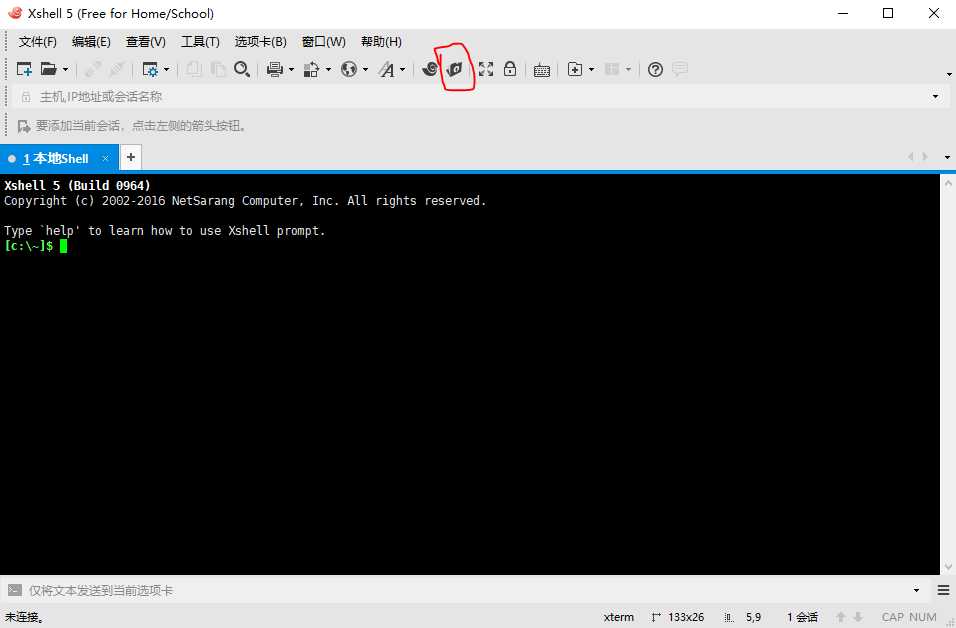Click the greyed-out Disconnect icon
This screenshot has width=956, height=628.
coord(93,69)
